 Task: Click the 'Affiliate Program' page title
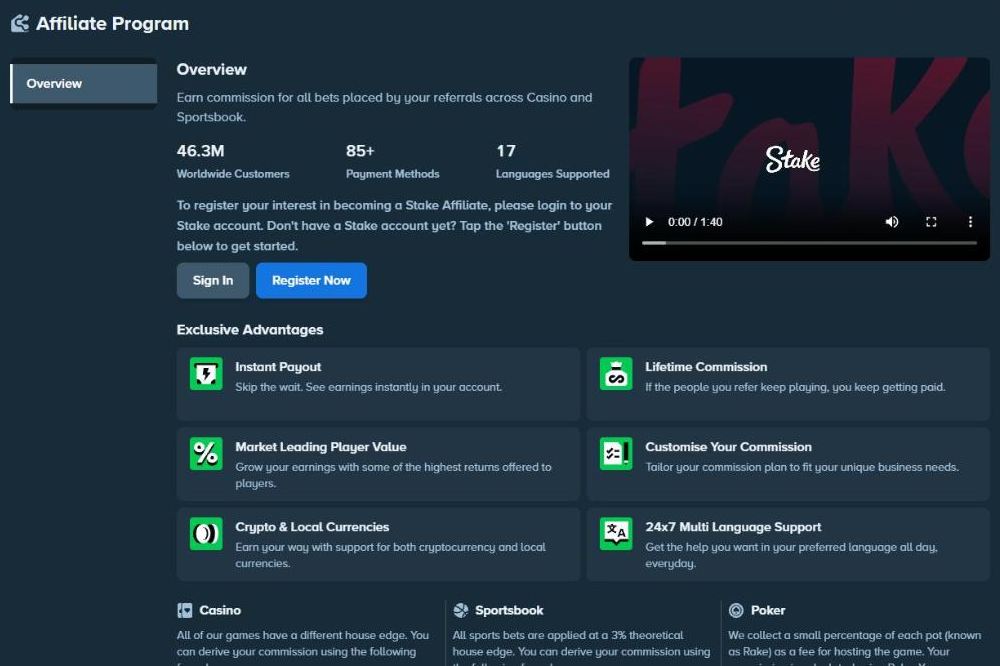click(112, 24)
